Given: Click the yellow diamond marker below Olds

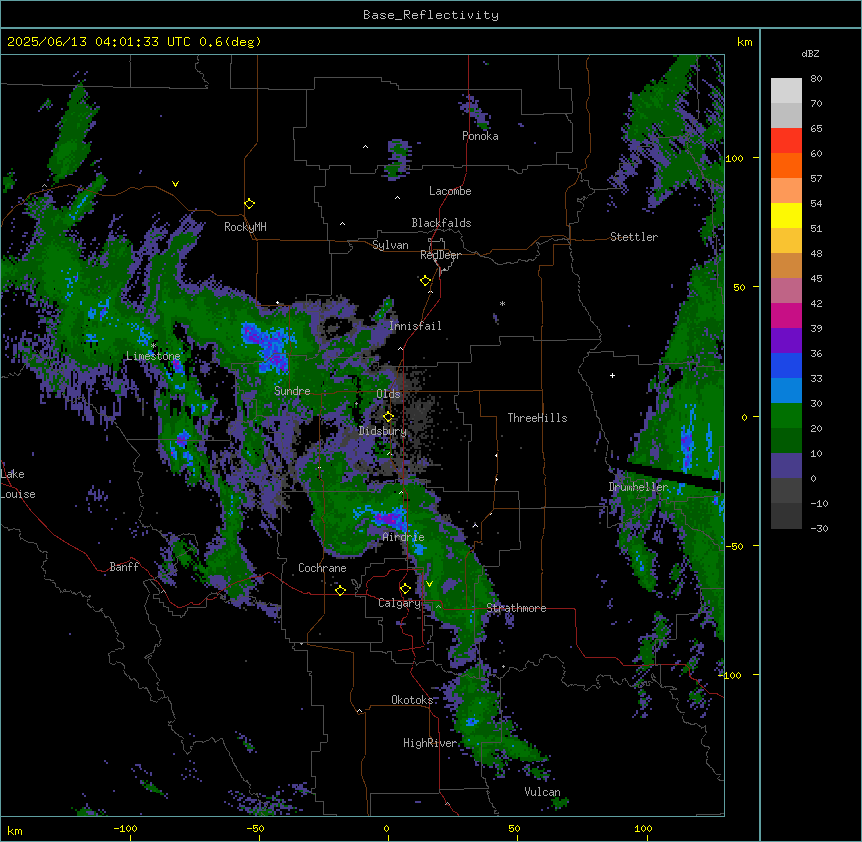Looking at the screenshot, I should tap(389, 417).
